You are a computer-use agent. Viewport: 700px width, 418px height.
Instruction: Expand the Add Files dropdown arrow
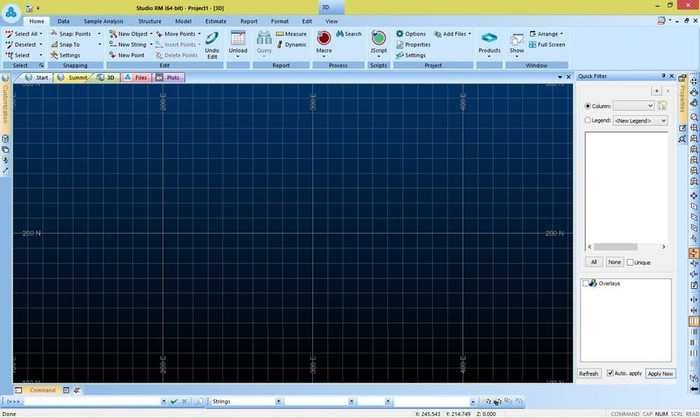pyautogui.click(x=470, y=34)
